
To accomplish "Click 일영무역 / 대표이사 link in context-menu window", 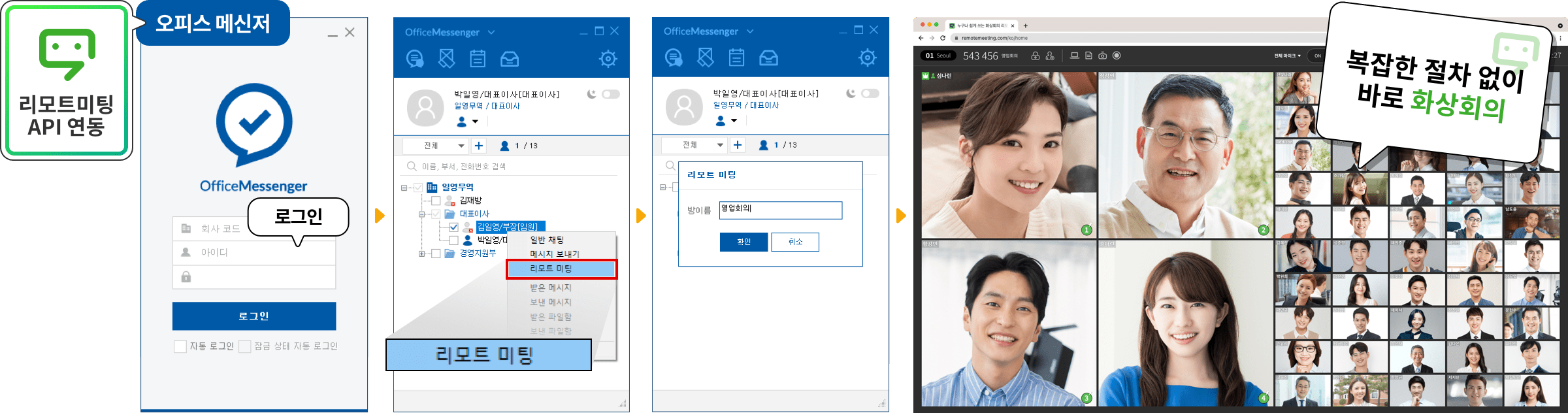I will pos(487,106).
